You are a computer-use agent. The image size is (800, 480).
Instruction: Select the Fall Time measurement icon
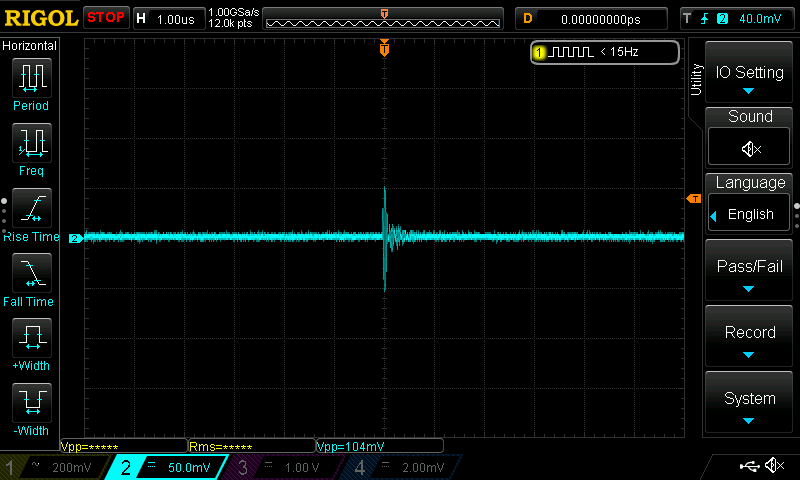point(32,272)
